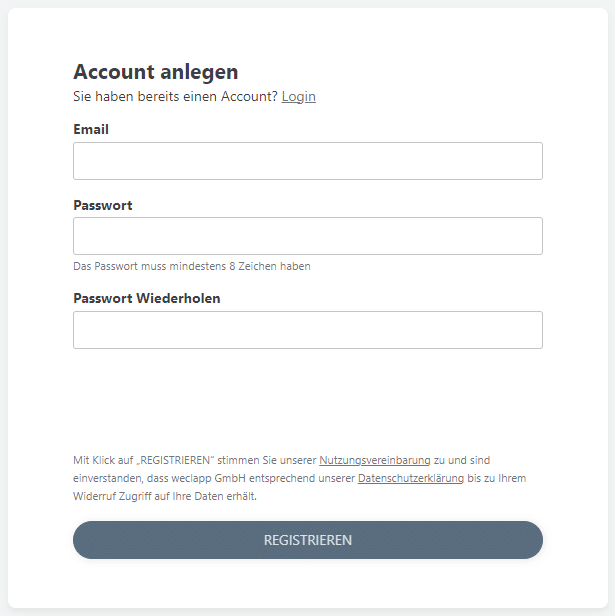615x616 pixels.
Task: Click the password hint about 8 Zeichen
Action: [x=192, y=266]
